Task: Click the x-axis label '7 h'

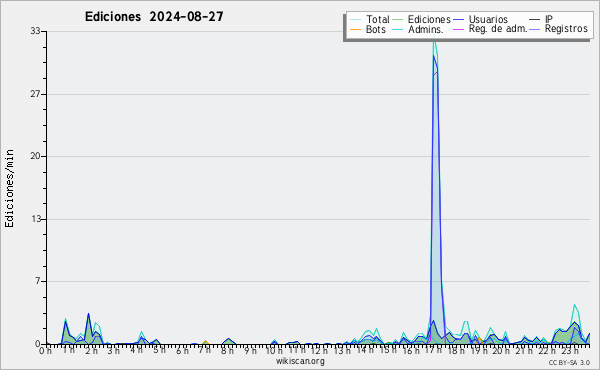Action: (204, 350)
